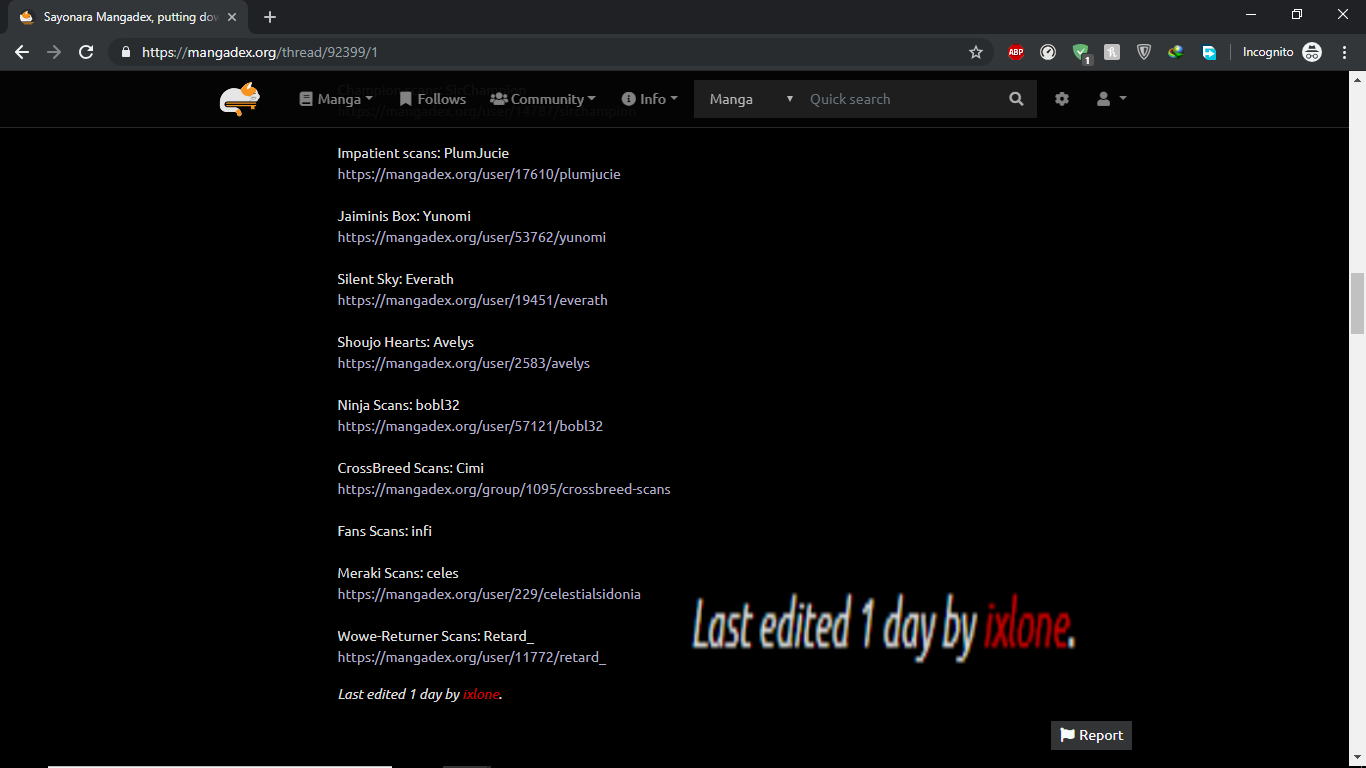Click the MangaDex cat logo

[x=240, y=99]
